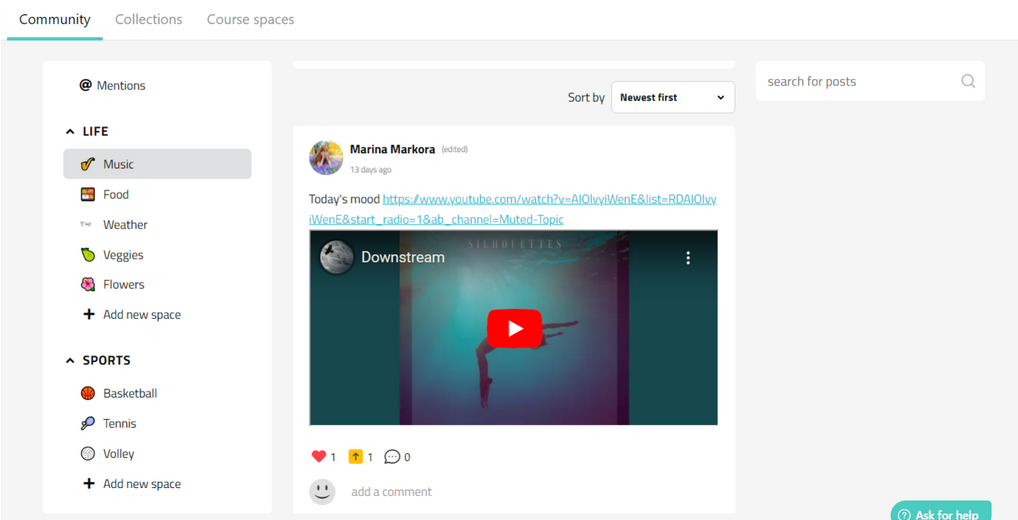Click the saxophone Music icon
The image size is (1018, 520).
click(88, 164)
